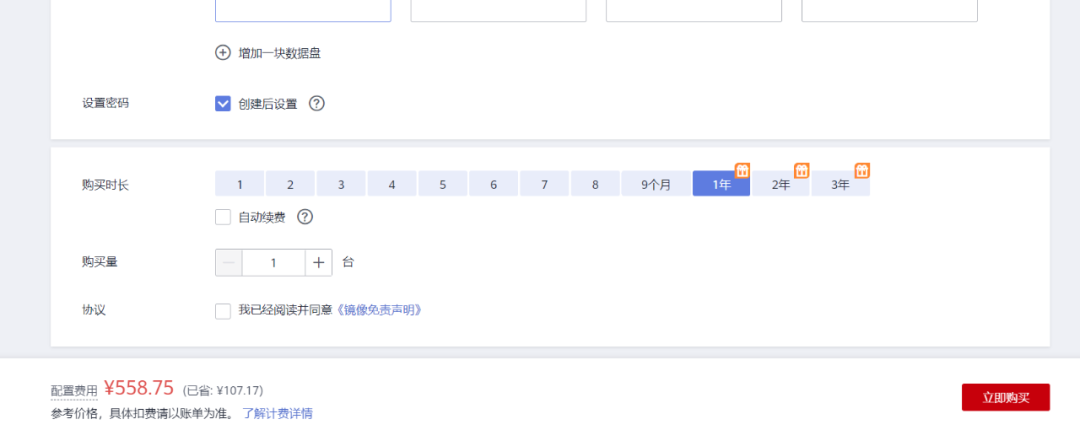Tick the 我已经阅读并同意 agreement checkbox
The image size is (1080, 430).
click(222, 311)
